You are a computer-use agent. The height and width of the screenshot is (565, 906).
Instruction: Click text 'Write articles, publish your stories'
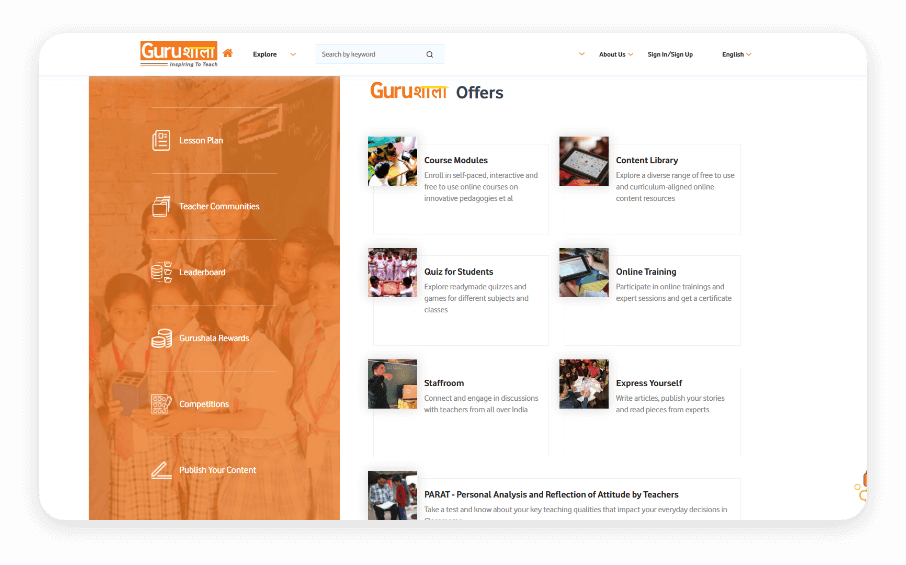pyautogui.click(x=670, y=398)
